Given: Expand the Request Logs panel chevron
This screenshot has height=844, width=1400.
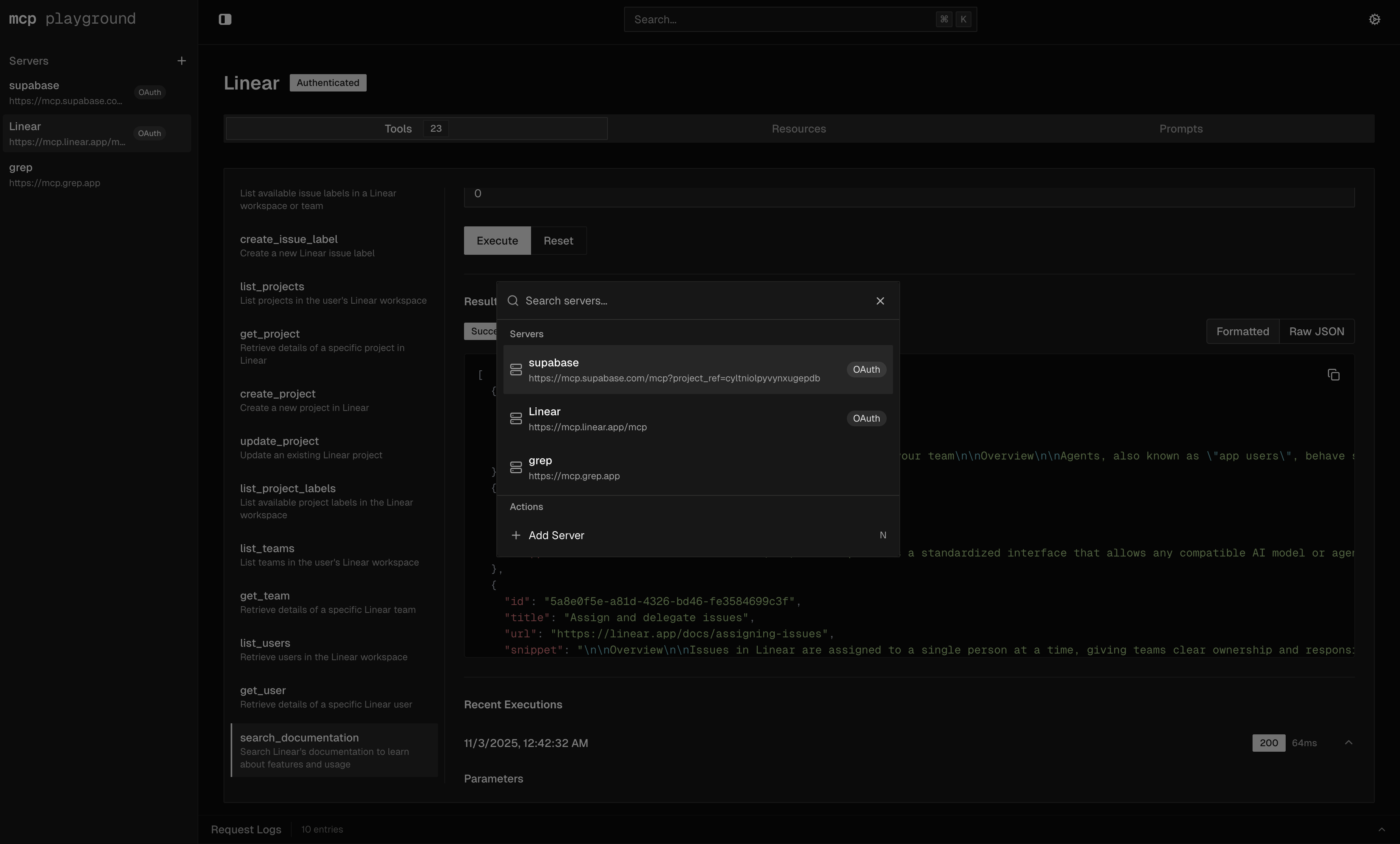Looking at the screenshot, I should click(1381, 829).
